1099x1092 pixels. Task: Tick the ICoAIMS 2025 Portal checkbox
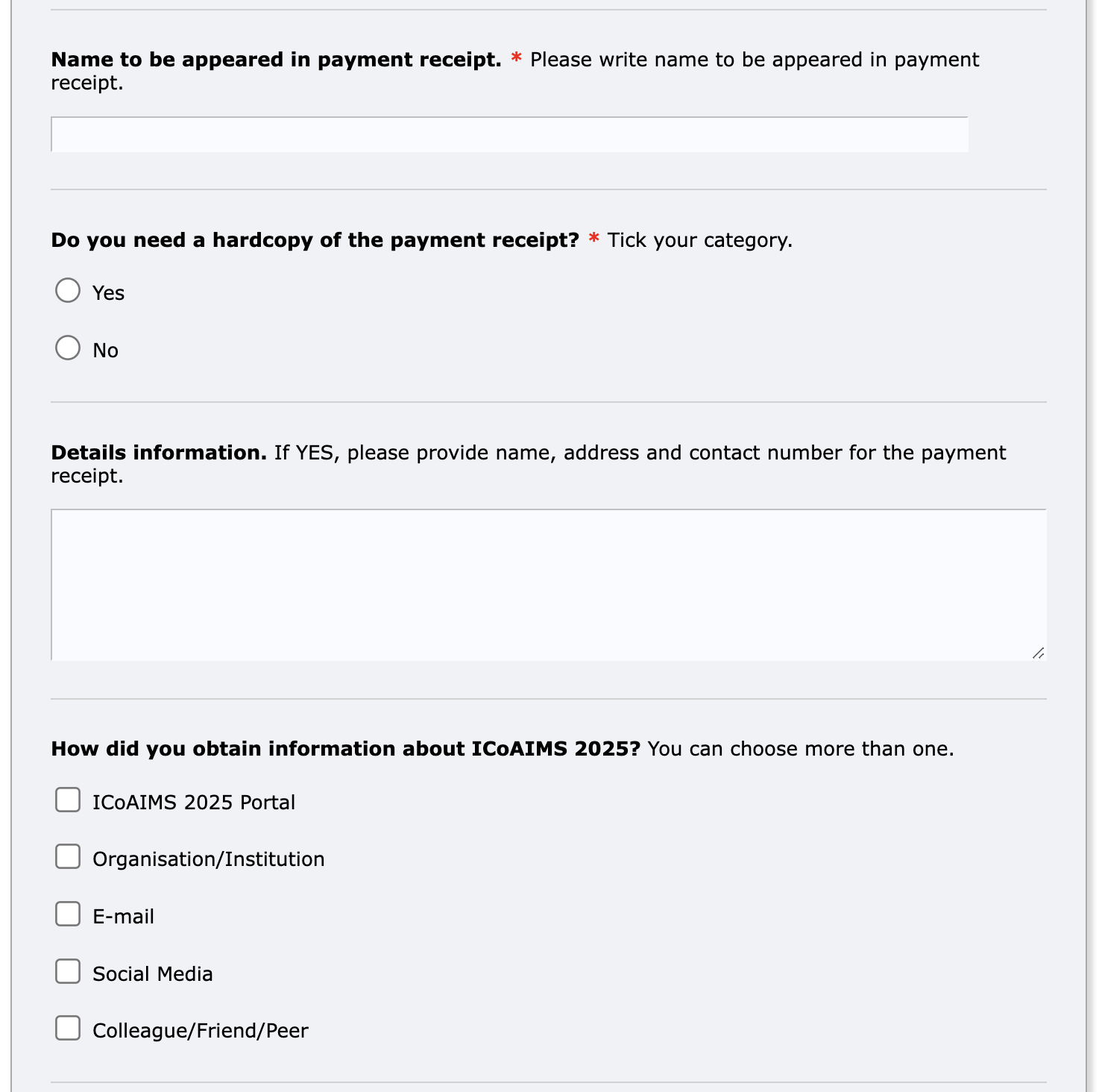click(68, 800)
